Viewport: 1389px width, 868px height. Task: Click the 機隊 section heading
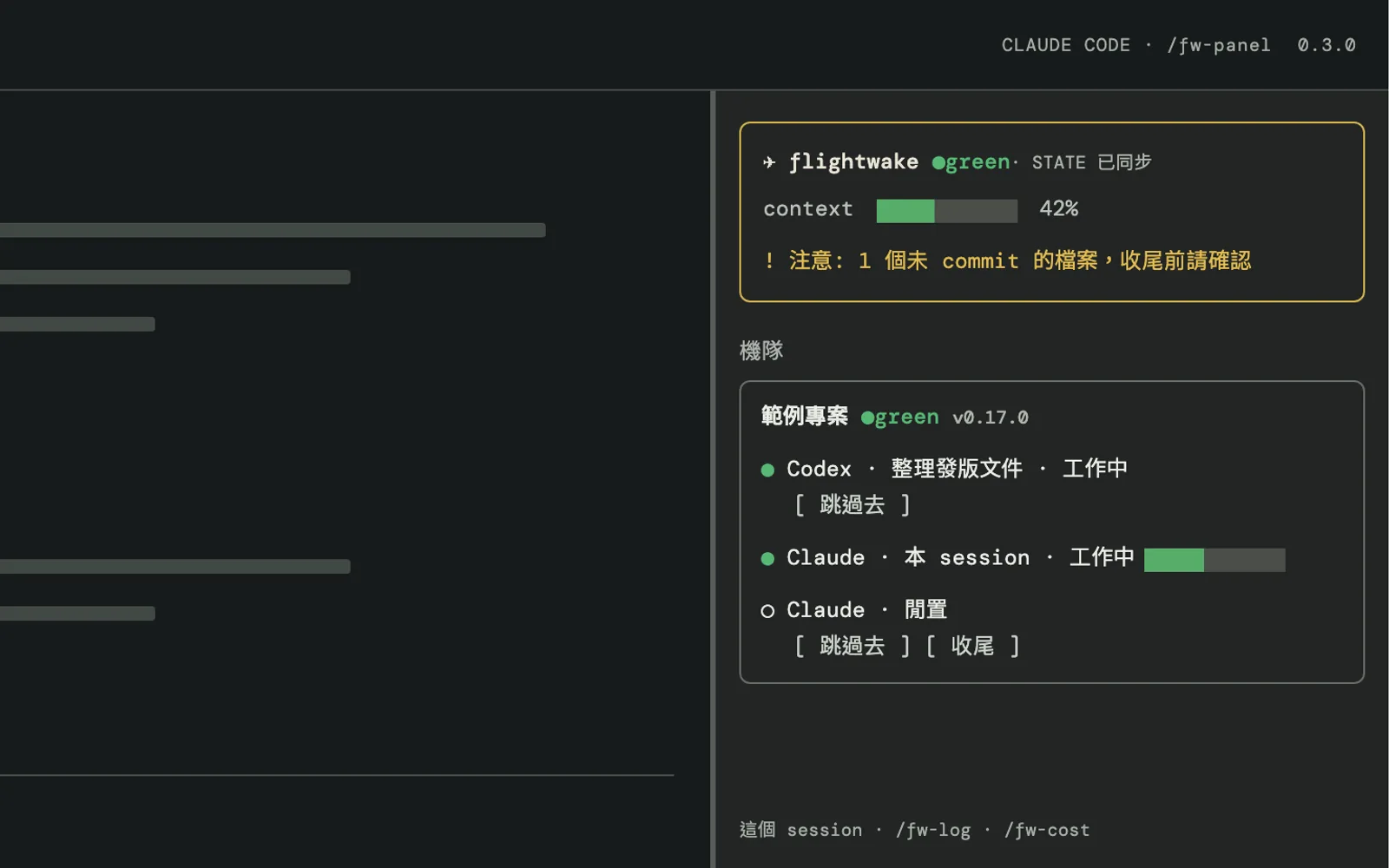pos(761,351)
